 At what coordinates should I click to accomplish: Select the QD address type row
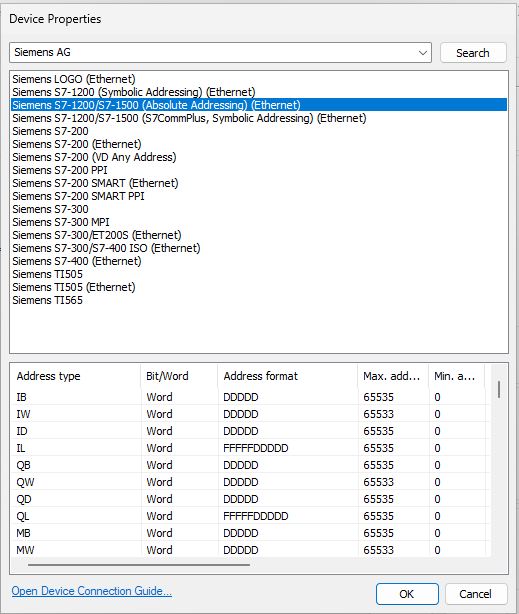(251, 499)
